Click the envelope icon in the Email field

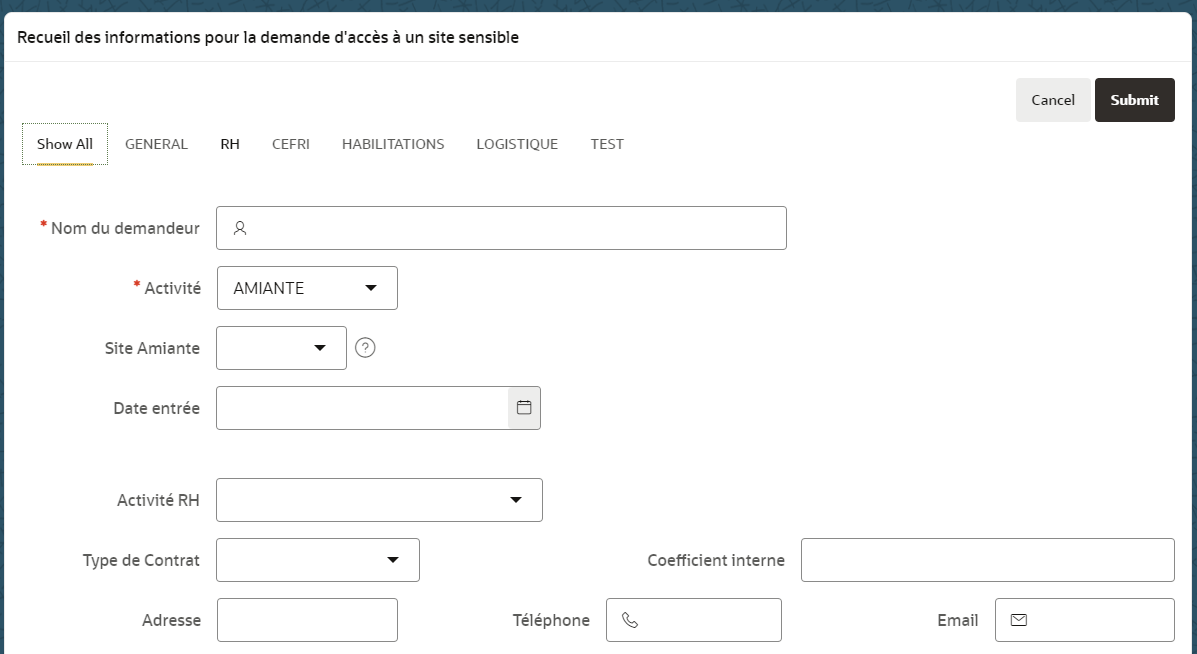(x=1018, y=620)
